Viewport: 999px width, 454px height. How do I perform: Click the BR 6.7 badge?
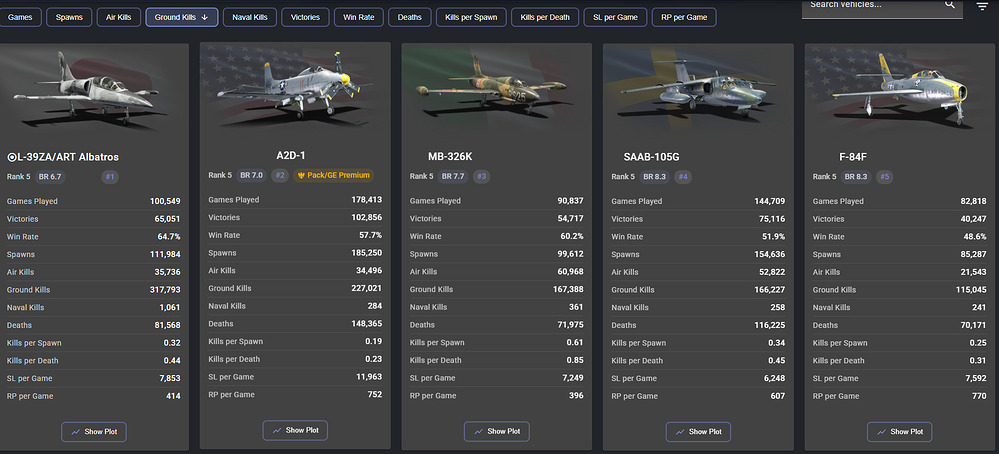pos(50,176)
